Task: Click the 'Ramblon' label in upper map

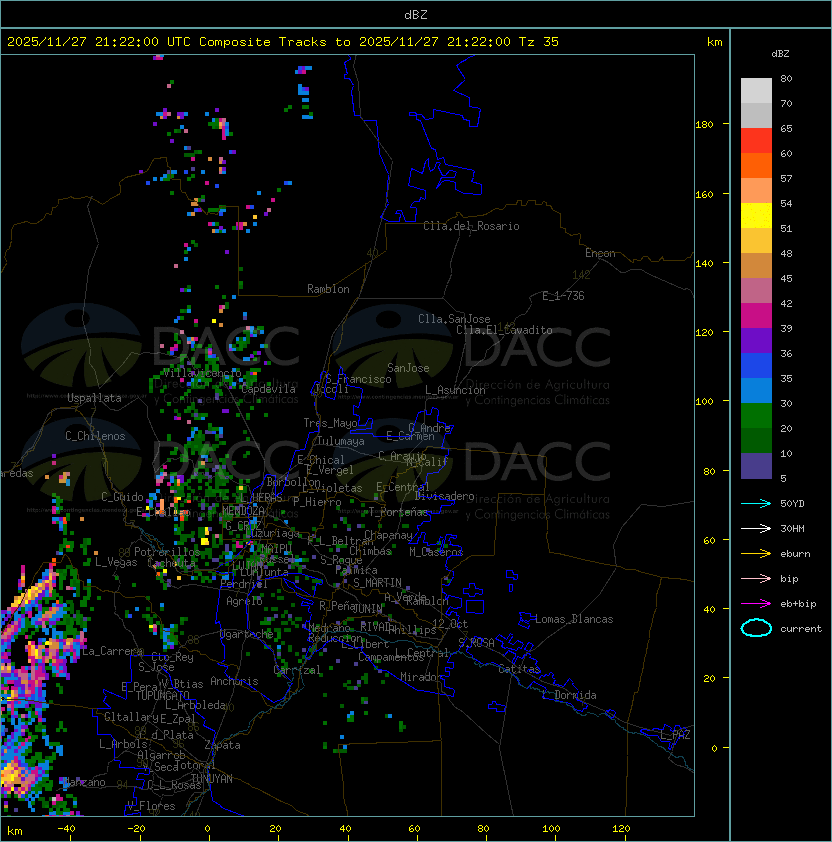Action: 328,289
